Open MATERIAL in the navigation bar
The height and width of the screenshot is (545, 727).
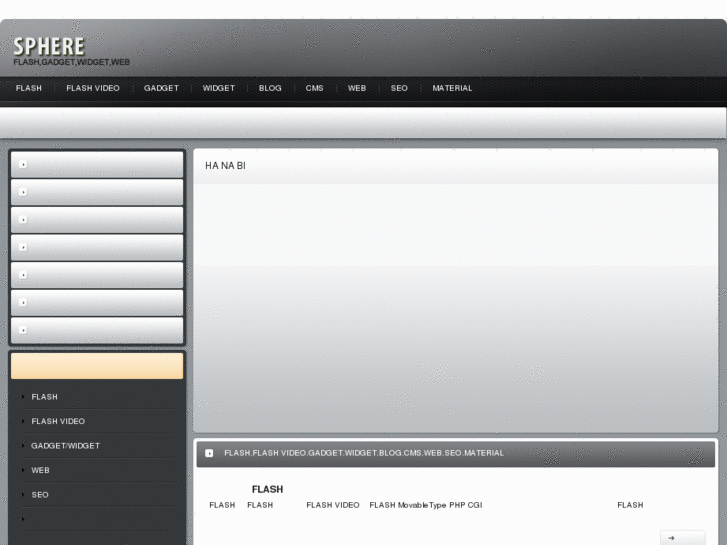(453, 88)
